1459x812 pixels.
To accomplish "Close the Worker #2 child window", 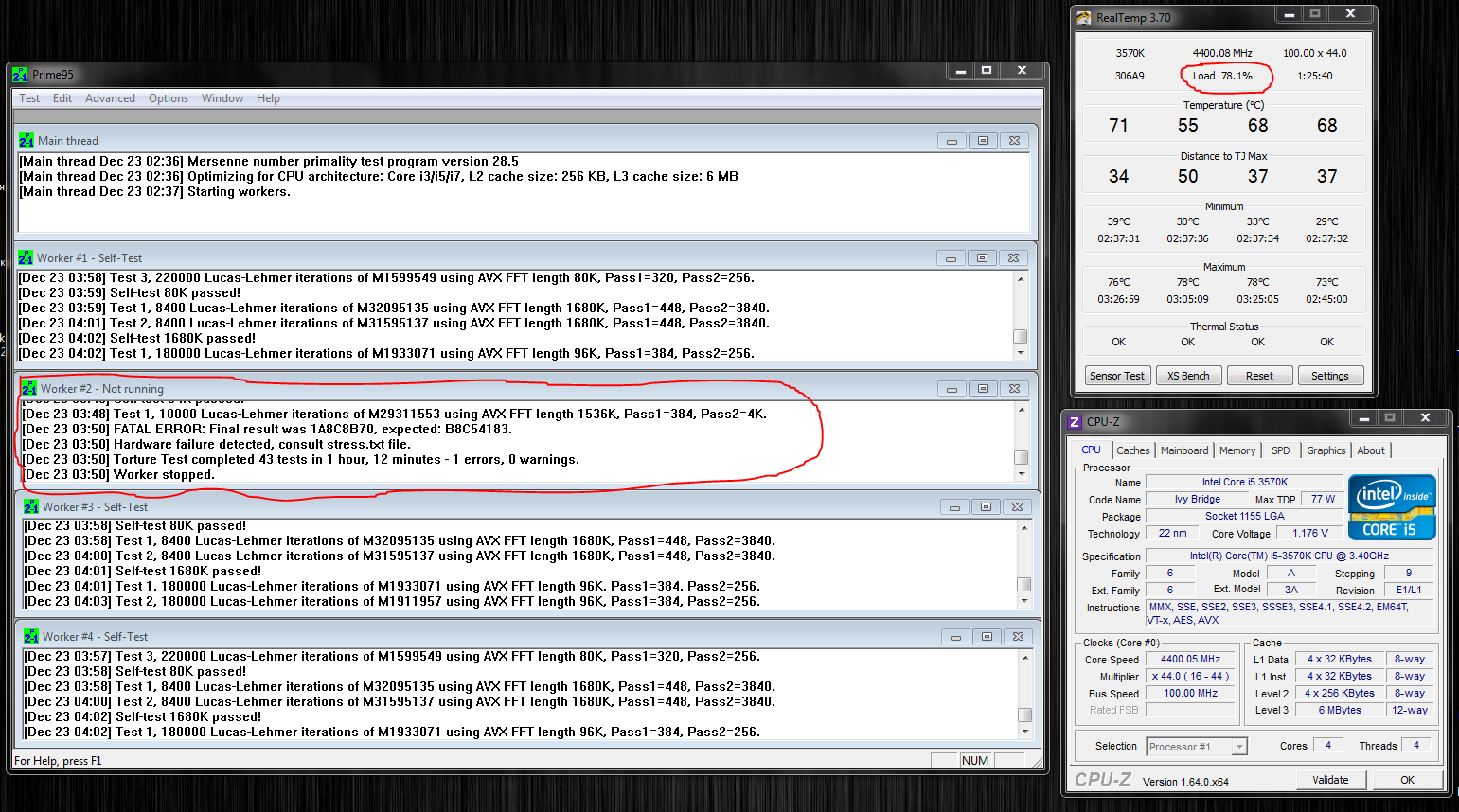I will (1014, 388).
